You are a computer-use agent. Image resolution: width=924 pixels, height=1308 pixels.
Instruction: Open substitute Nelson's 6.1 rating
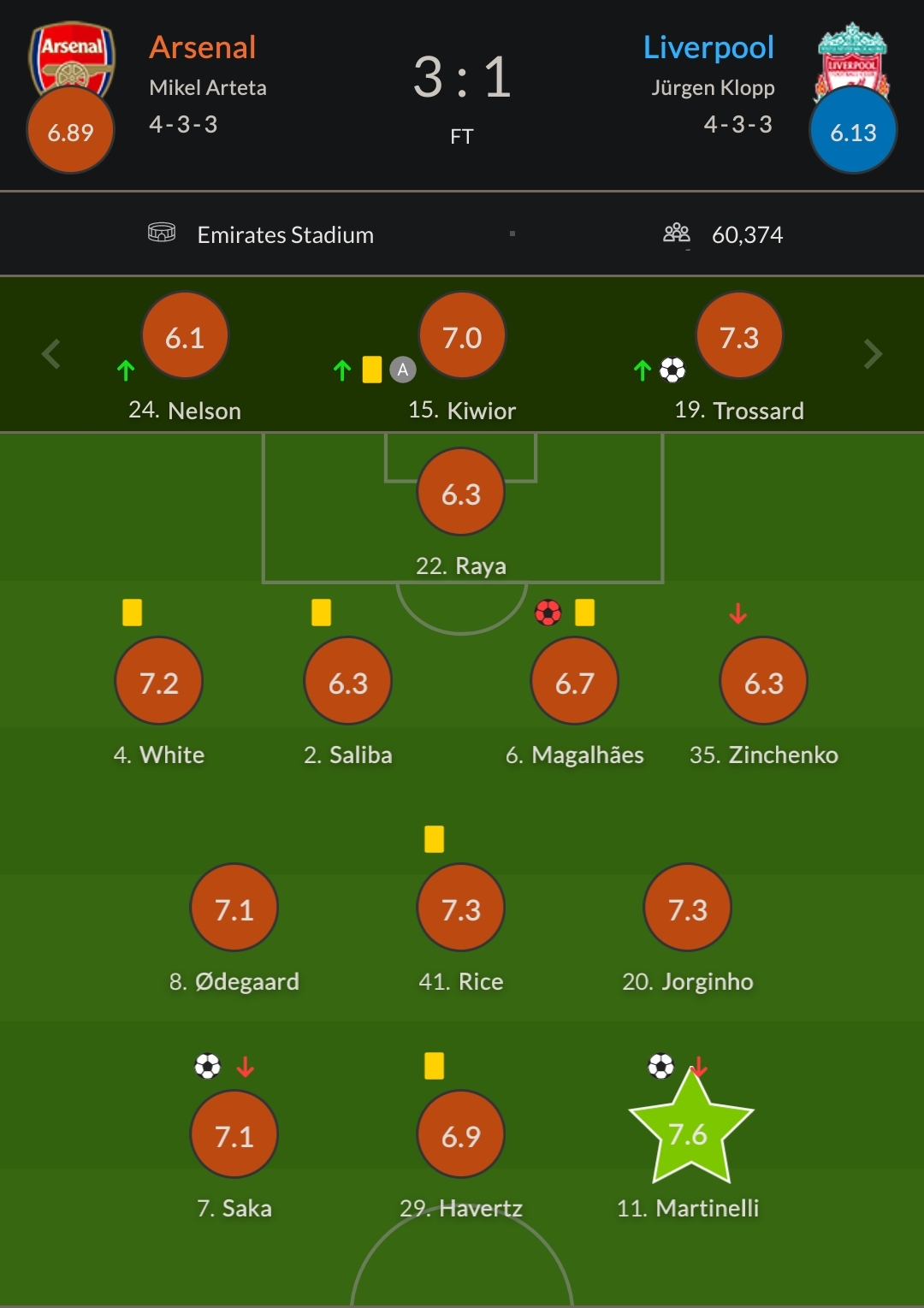click(185, 336)
